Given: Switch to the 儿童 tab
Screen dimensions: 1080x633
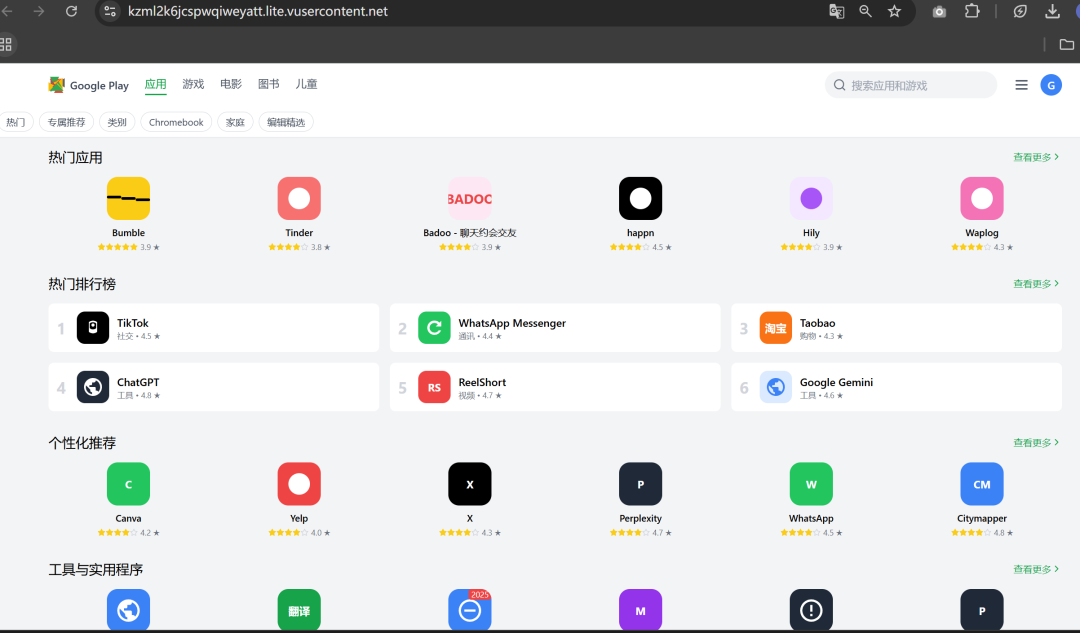Looking at the screenshot, I should click(307, 84).
